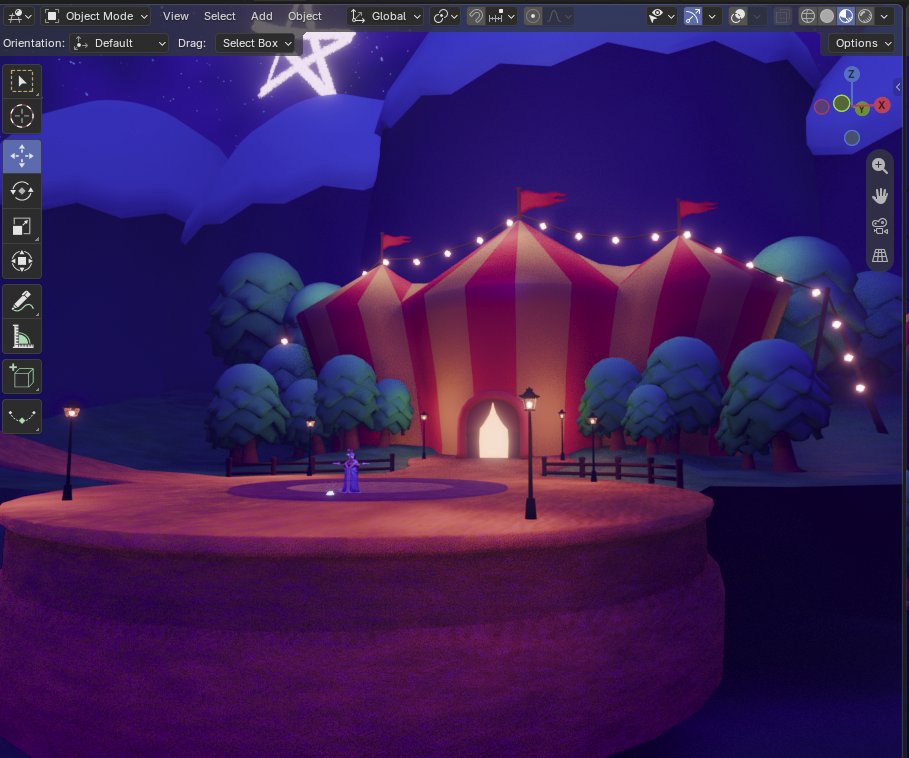This screenshot has width=909, height=758.
Task: Open the Options dropdown
Action: point(862,43)
